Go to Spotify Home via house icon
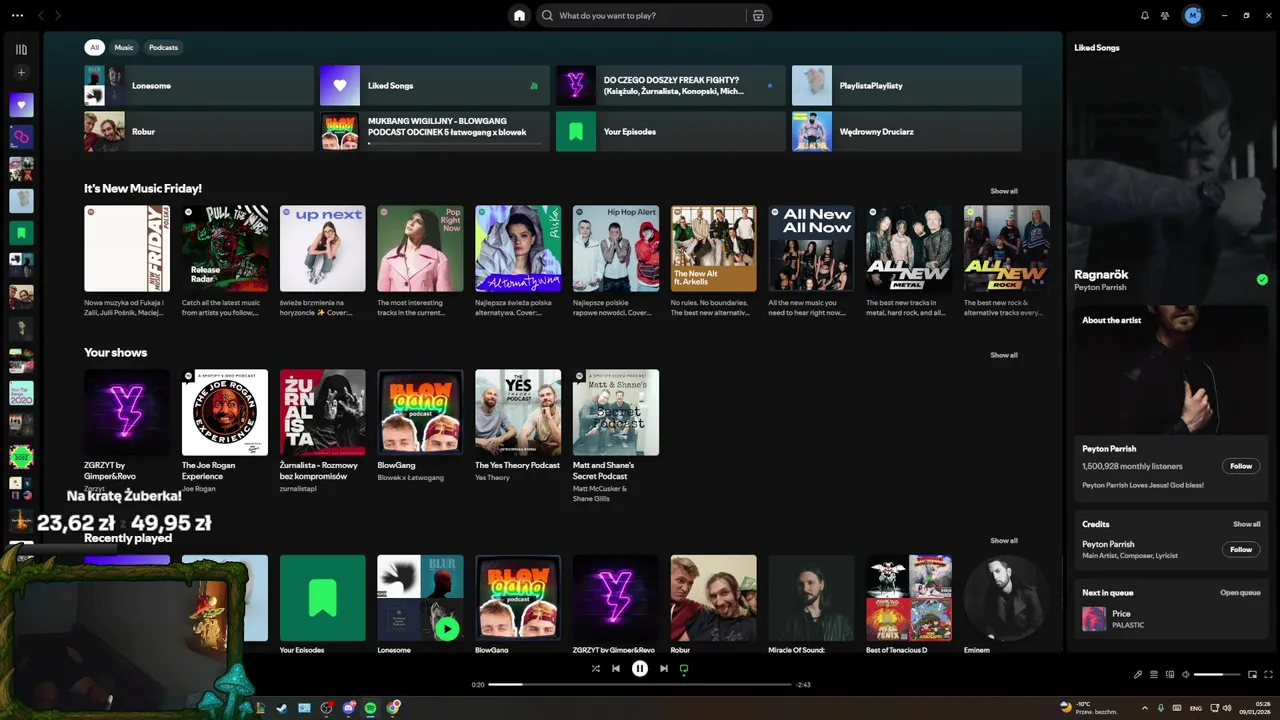The image size is (1280, 720). pos(519,15)
